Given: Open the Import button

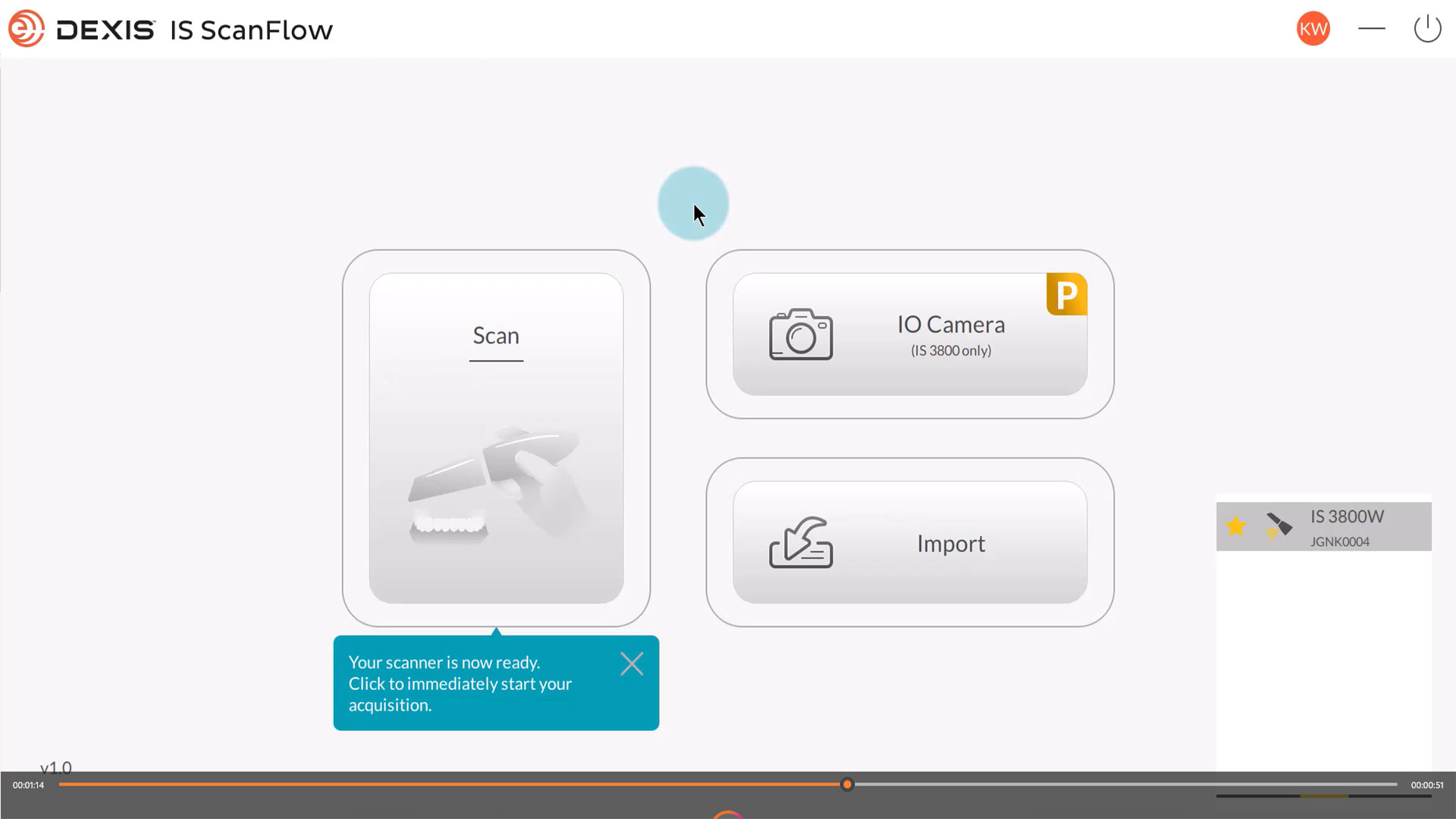Looking at the screenshot, I should [x=909, y=542].
